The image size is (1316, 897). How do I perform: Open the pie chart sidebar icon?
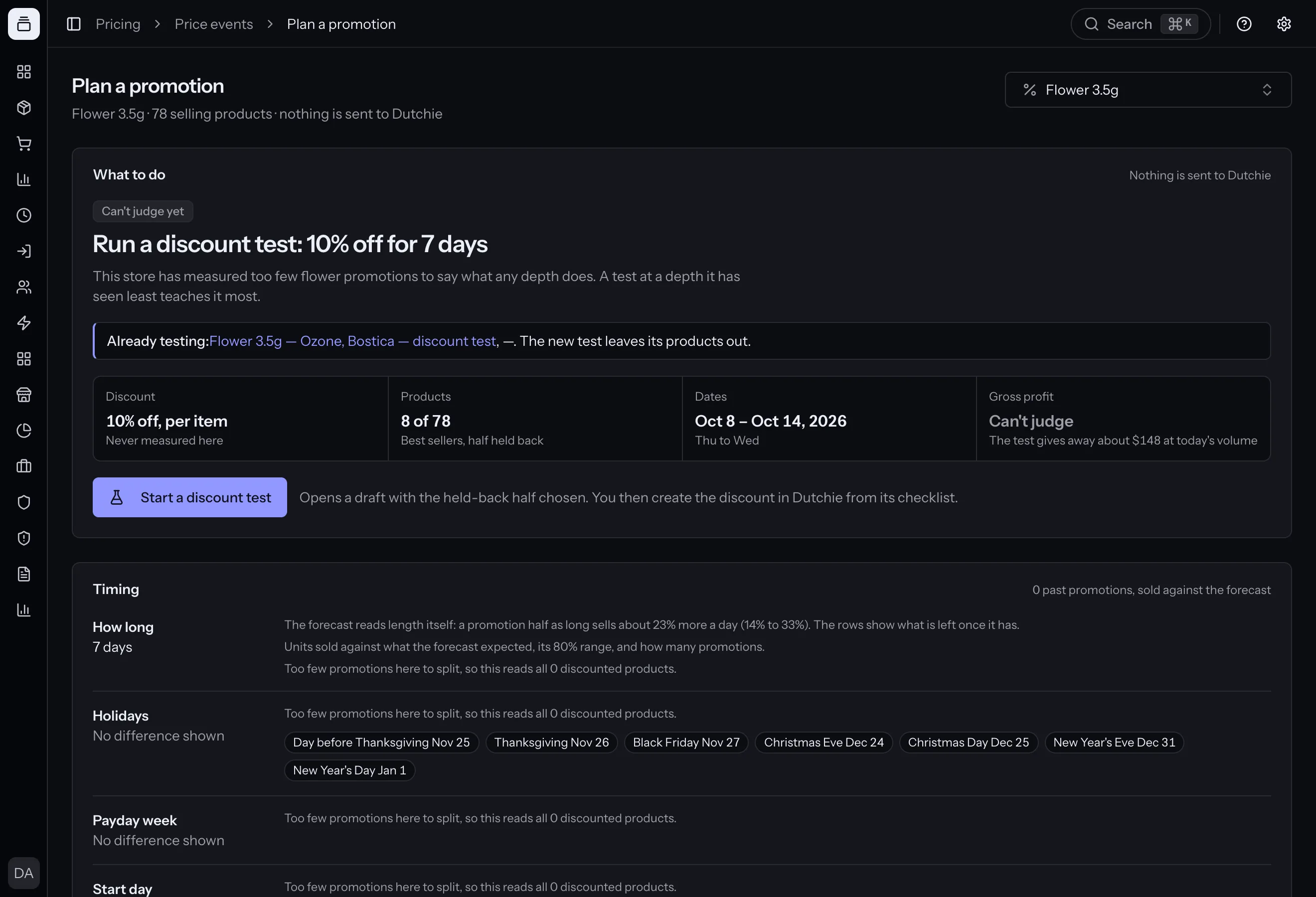tap(24, 431)
